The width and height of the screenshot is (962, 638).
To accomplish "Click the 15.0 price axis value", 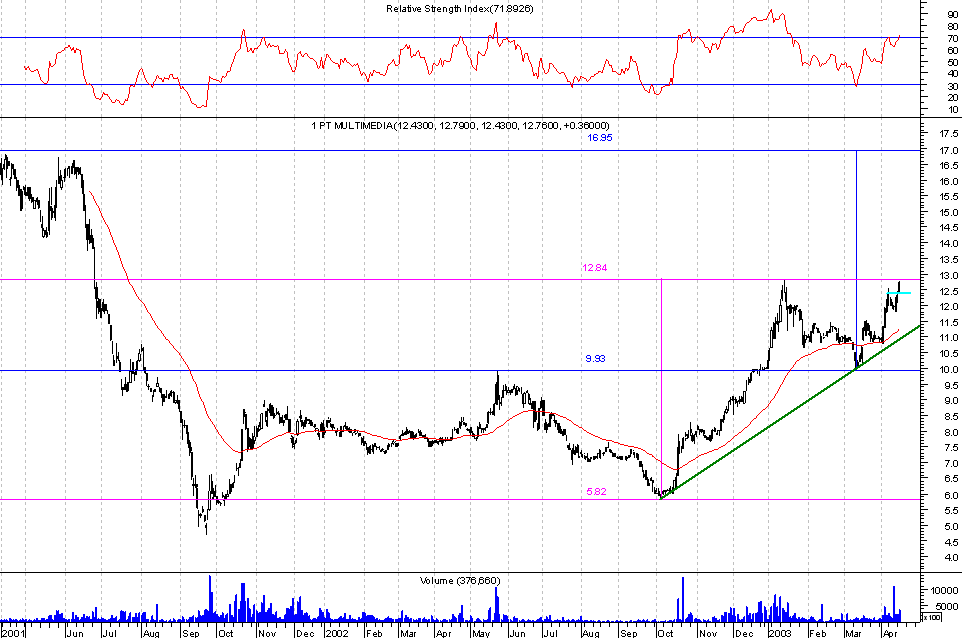I will 949,212.
